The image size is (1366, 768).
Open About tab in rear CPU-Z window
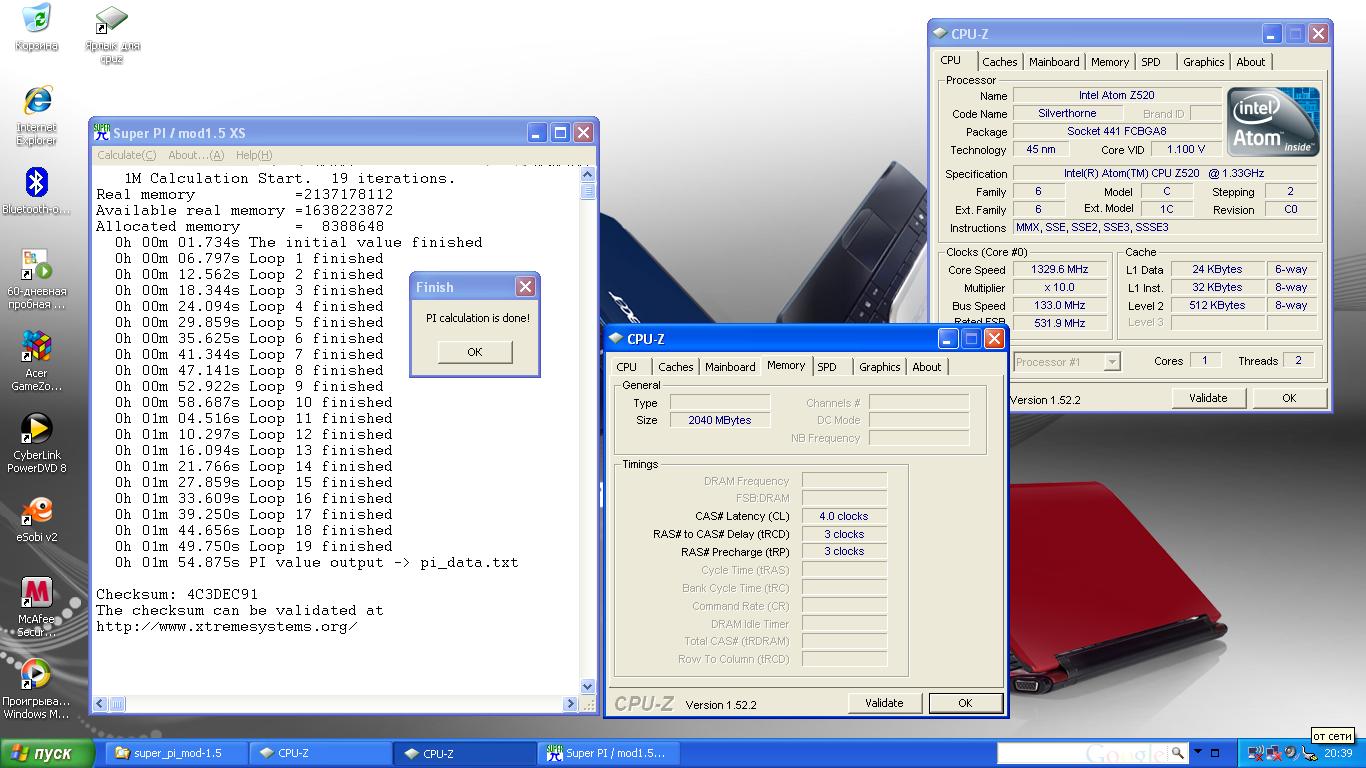(x=1251, y=62)
